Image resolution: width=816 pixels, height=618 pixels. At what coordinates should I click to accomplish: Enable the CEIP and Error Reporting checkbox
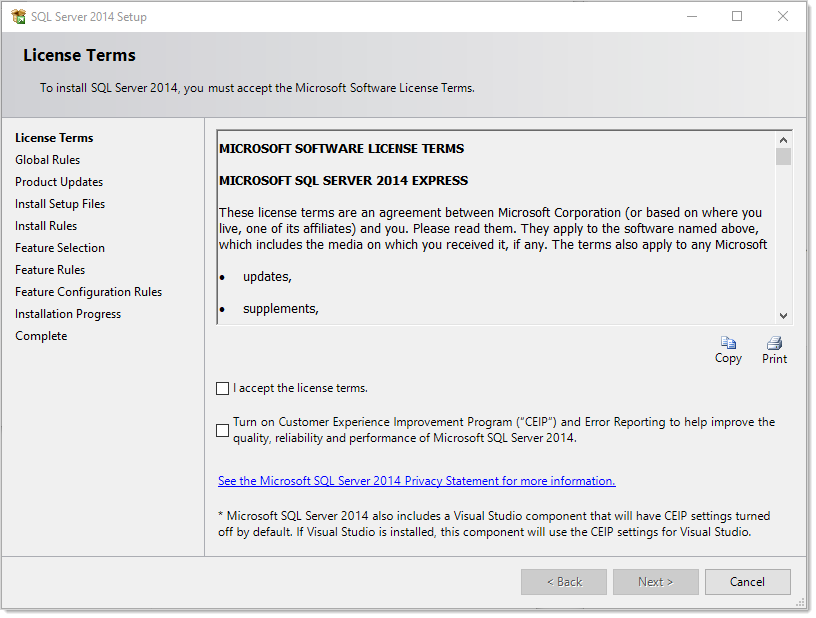222,430
